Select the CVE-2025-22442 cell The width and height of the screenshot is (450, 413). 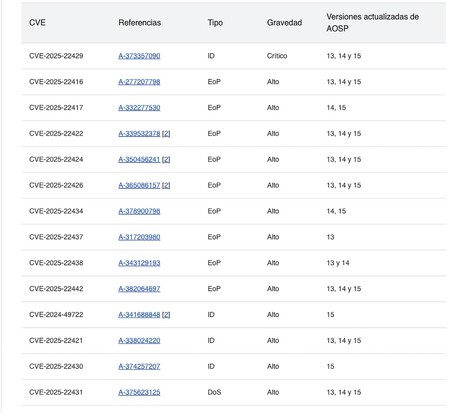tap(56, 289)
